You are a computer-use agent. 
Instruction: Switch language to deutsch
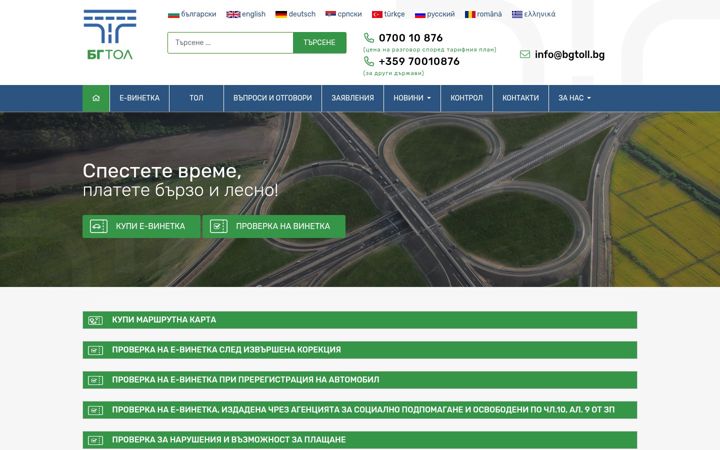pyautogui.click(x=302, y=14)
